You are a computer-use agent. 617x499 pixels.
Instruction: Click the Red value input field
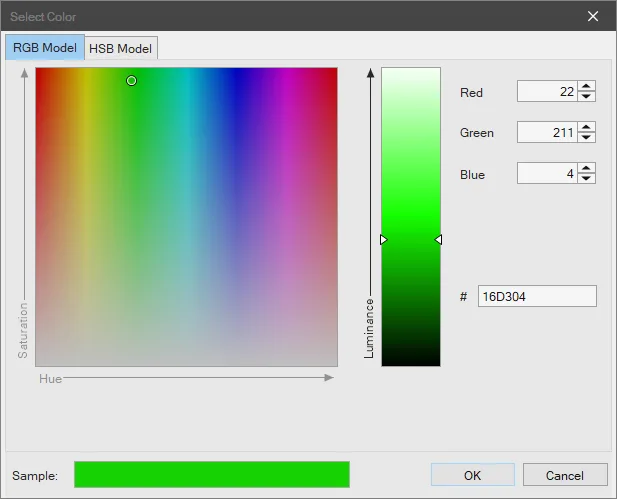[547, 91]
